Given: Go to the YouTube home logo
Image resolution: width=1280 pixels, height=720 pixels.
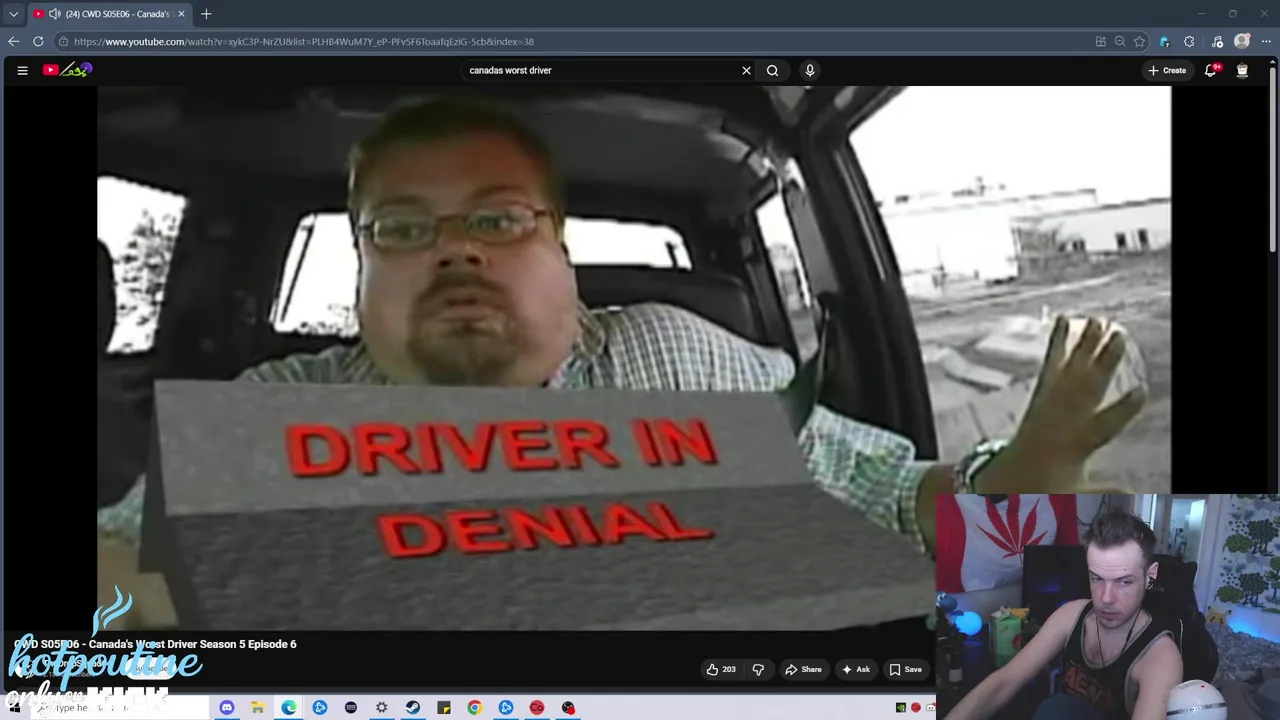Looking at the screenshot, I should 67,70.
